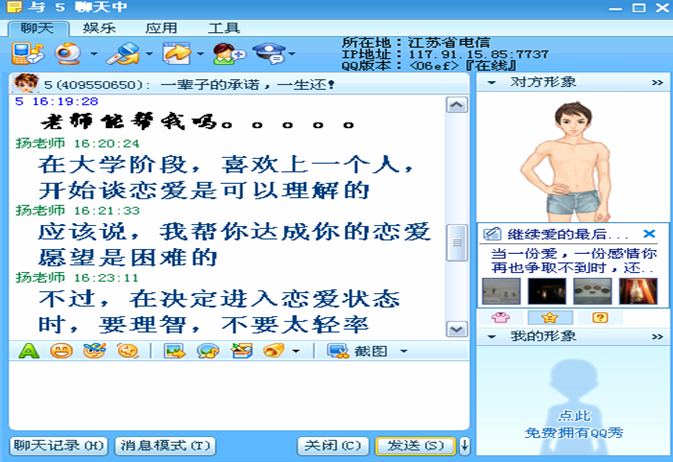
Task: Click the video chat webcam icon
Action: click(68, 52)
